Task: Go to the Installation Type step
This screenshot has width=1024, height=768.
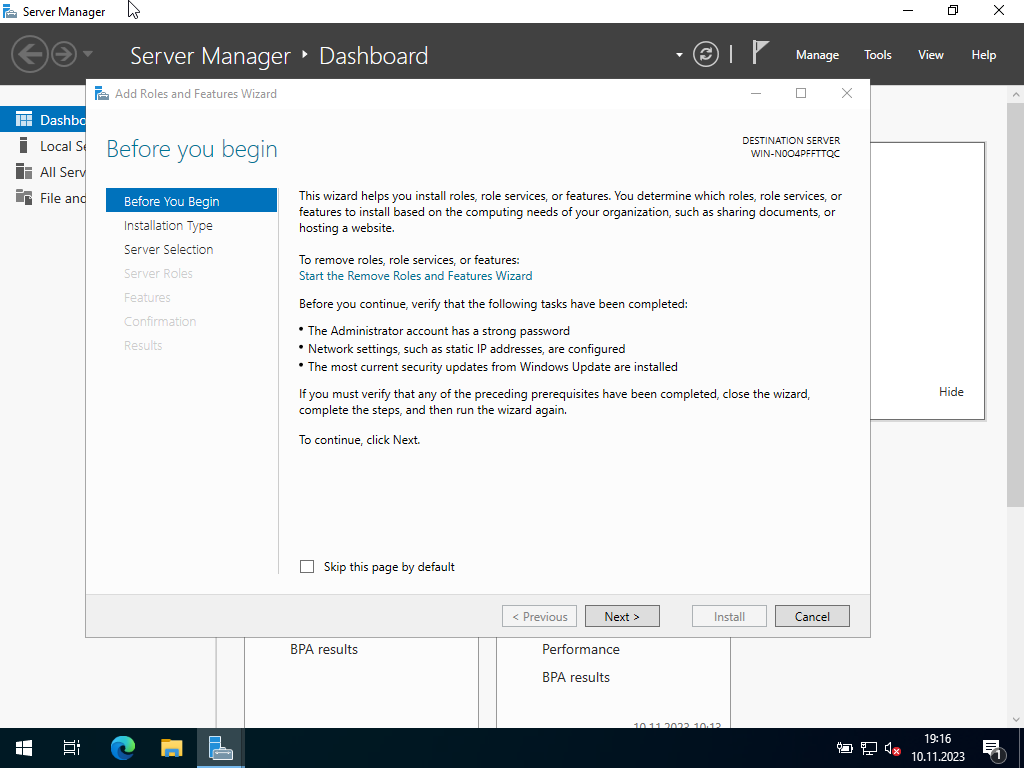Action: tap(168, 225)
